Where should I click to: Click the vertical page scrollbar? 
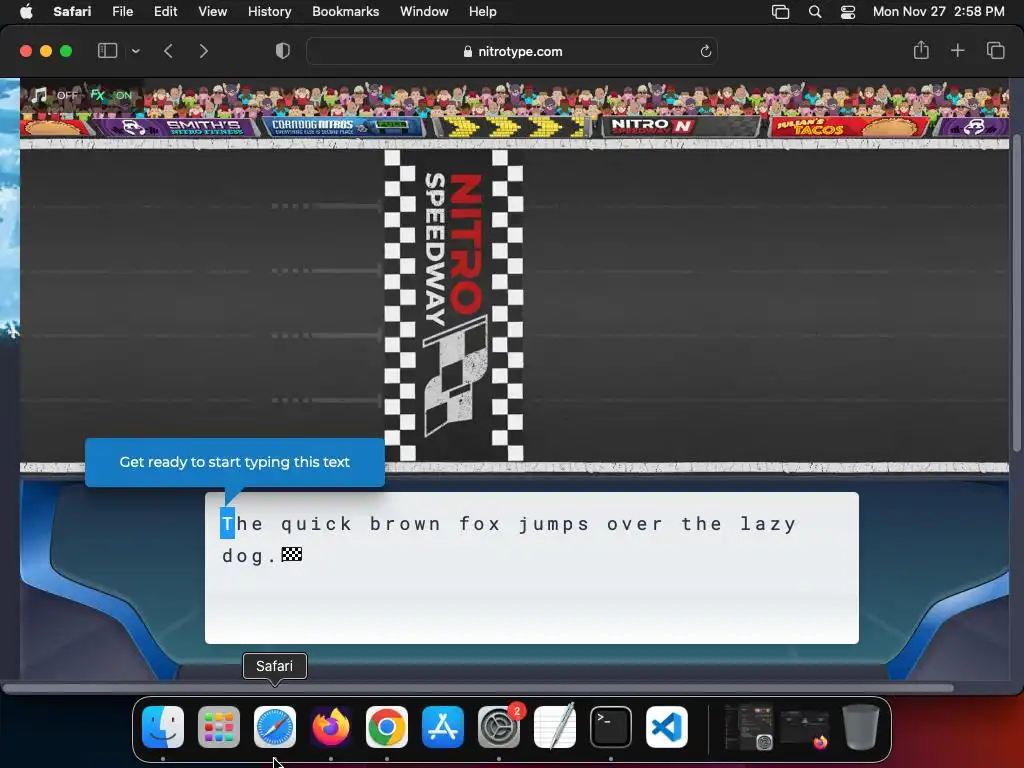[x=1016, y=293]
